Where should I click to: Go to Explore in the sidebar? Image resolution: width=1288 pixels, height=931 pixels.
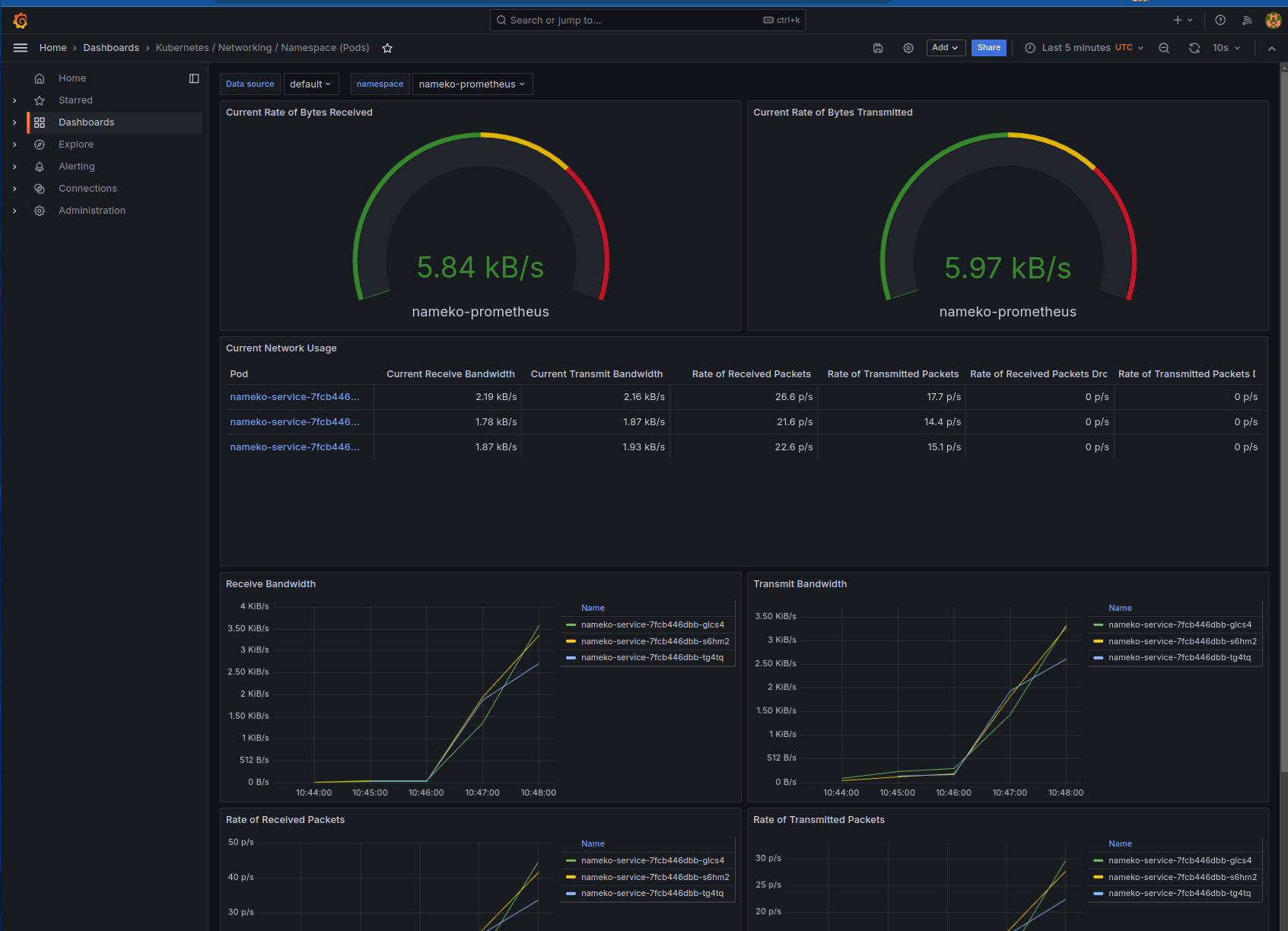[x=76, y=145]
